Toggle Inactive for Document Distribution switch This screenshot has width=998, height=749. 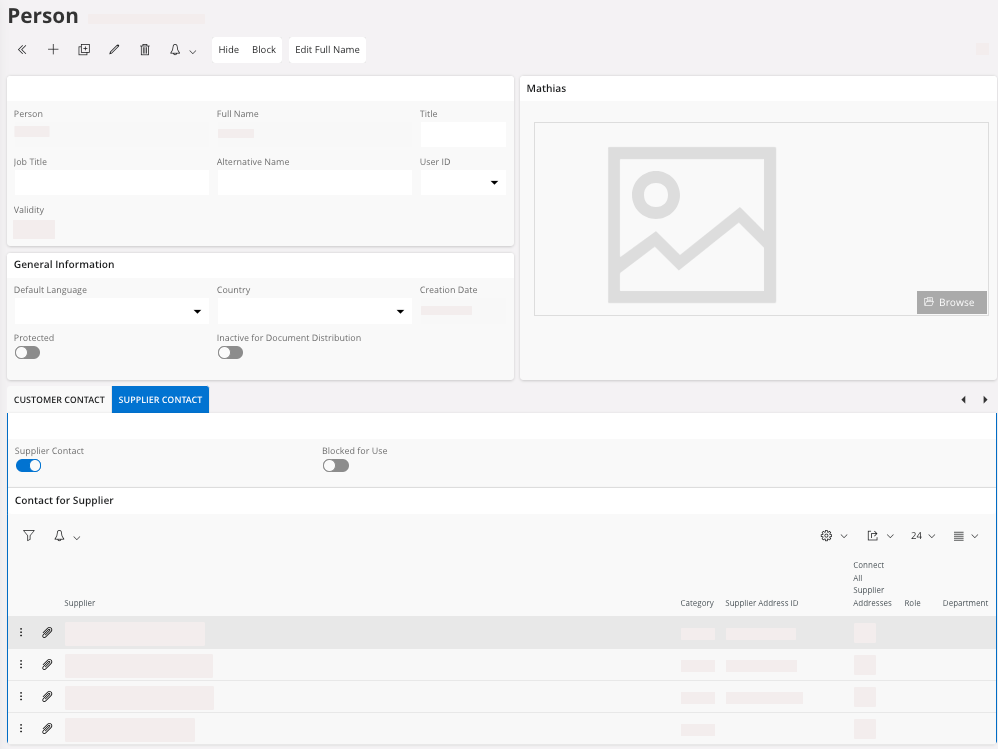(x=230, y=353)
